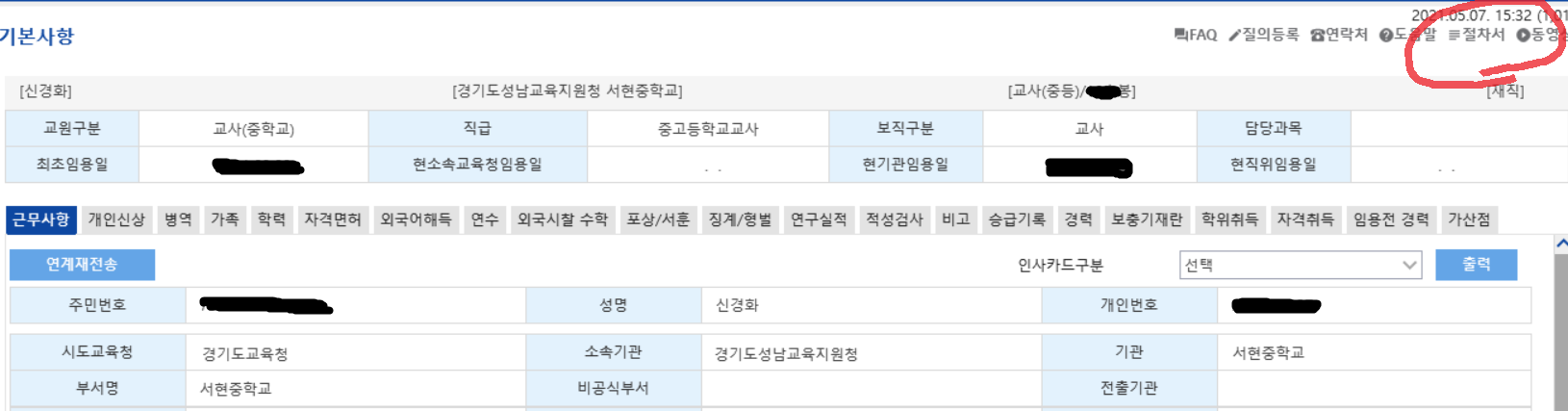Click the 출력 print button
The height and width of the screenshot is (411, 1568).
tap(1476, 265)
